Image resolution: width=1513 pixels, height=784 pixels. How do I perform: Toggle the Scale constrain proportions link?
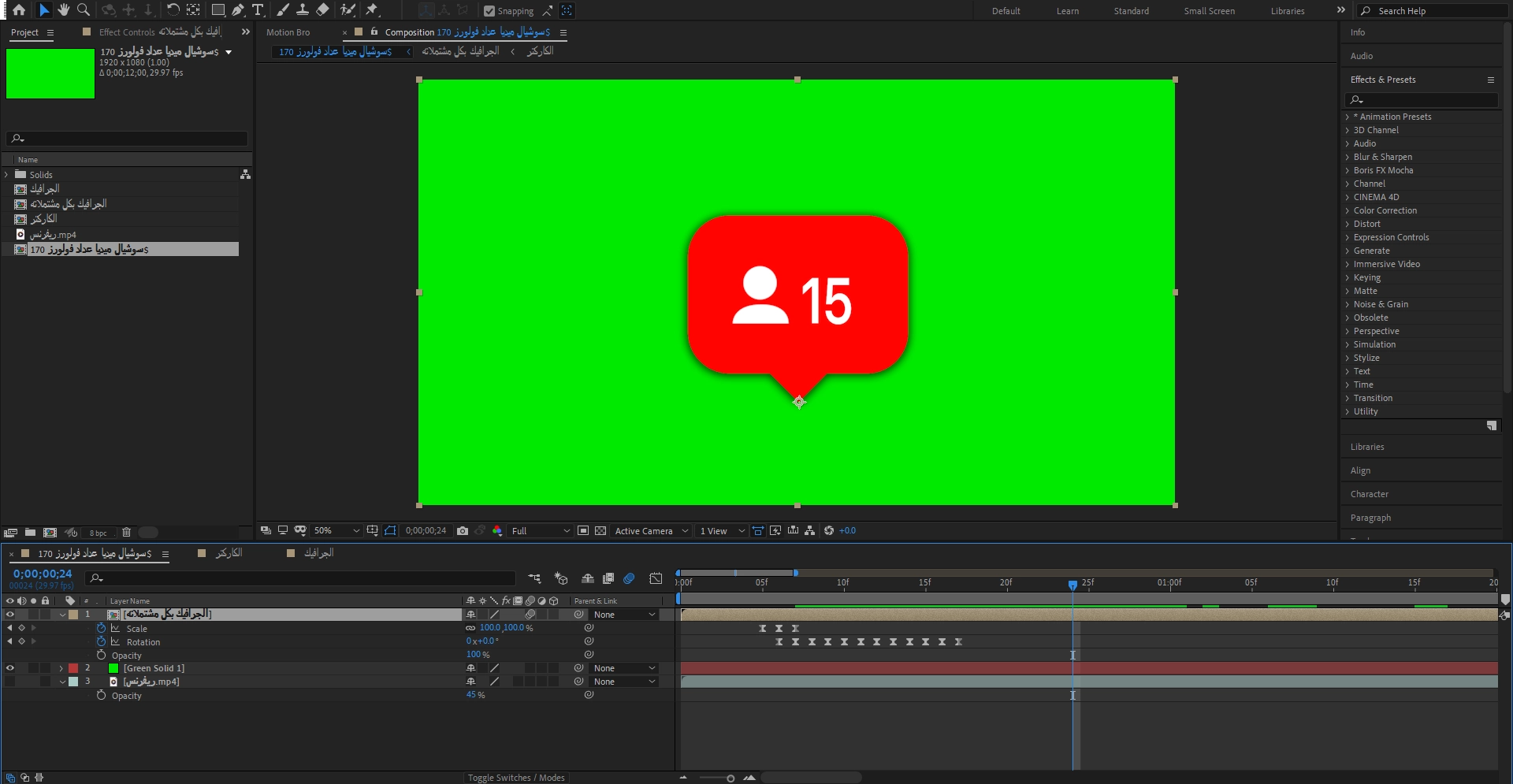click(470, 628)
